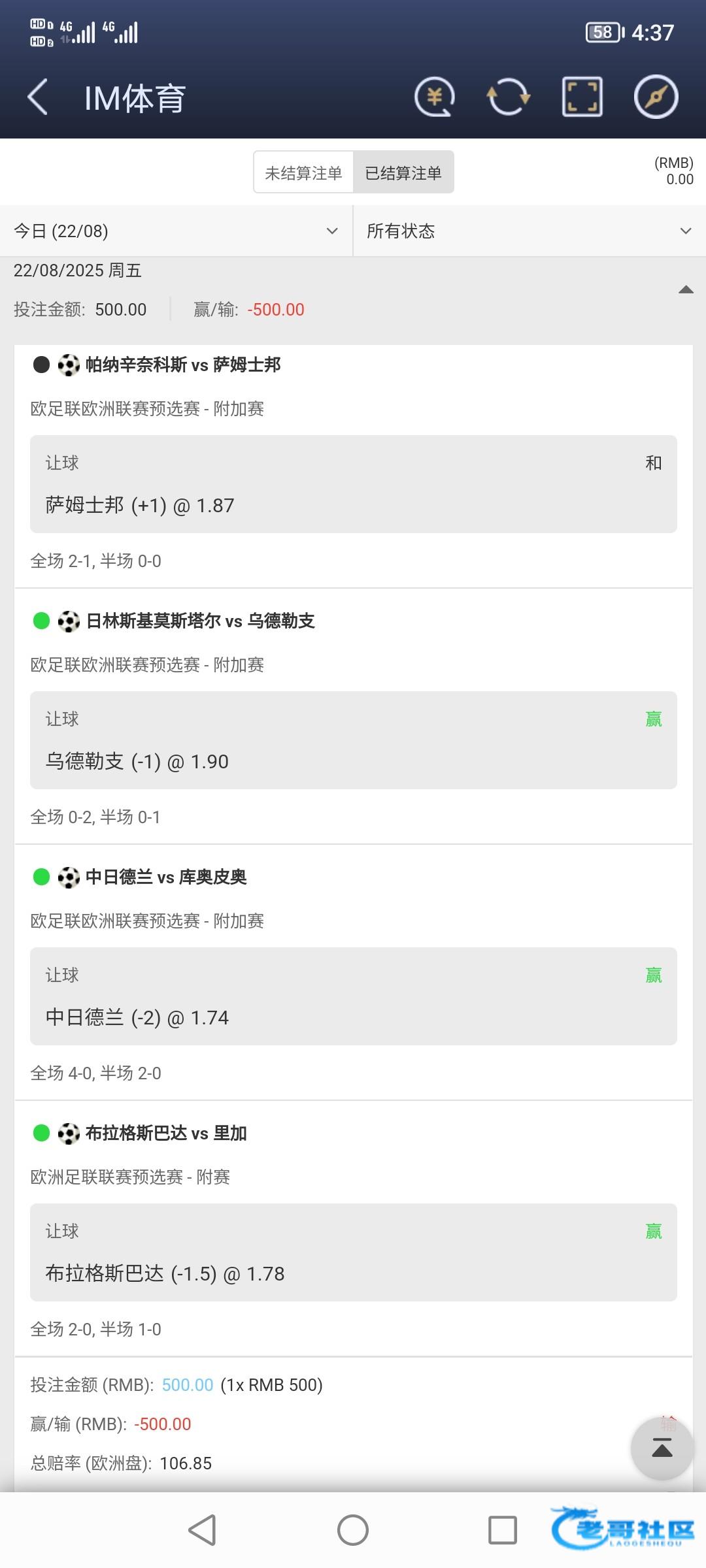Open the yen balance icon
This screenshot has height=1568, width=706.
(x=435, y=97)
